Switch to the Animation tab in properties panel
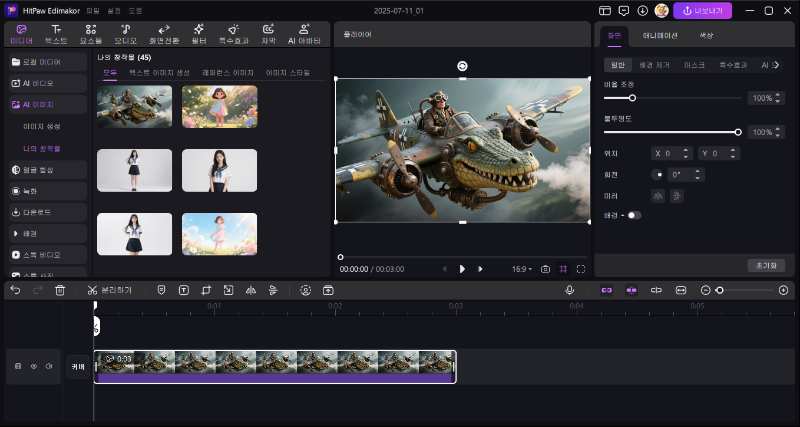The image size is (800, 427). coord(660,36)
